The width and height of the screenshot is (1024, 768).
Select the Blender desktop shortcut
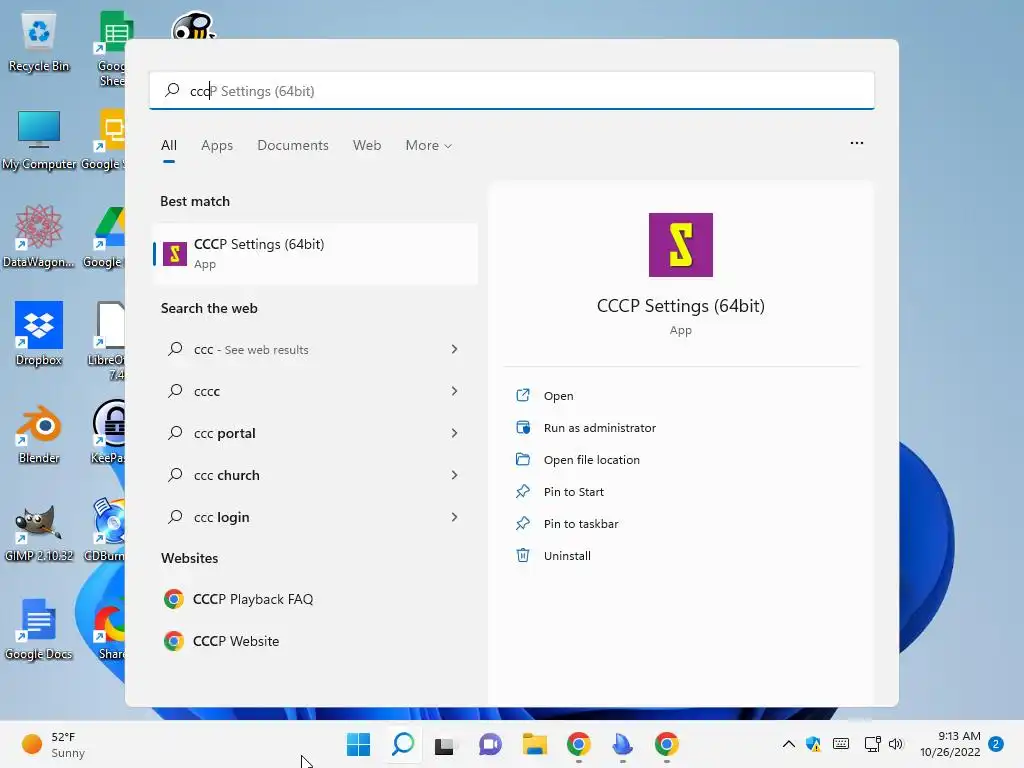[x=39, y=434]
